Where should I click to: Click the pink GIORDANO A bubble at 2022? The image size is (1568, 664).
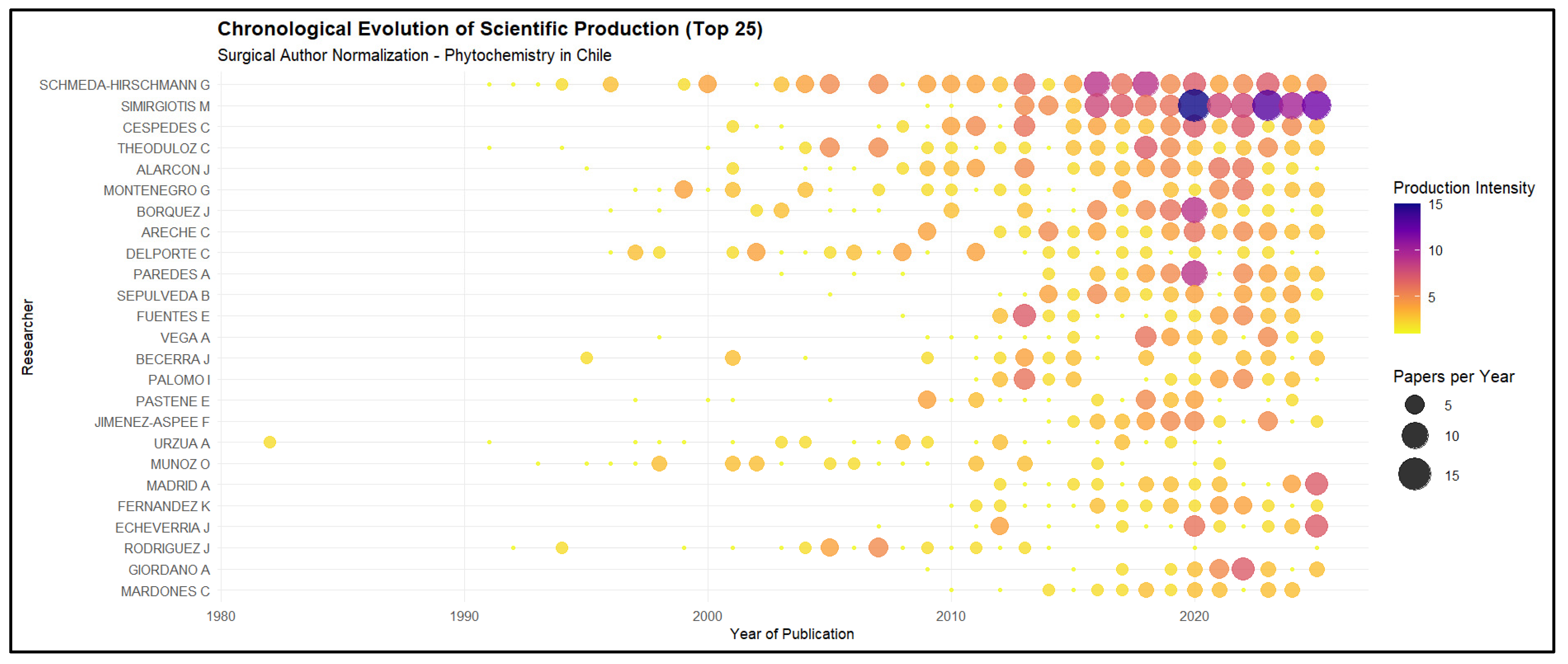click(1242, 568)
